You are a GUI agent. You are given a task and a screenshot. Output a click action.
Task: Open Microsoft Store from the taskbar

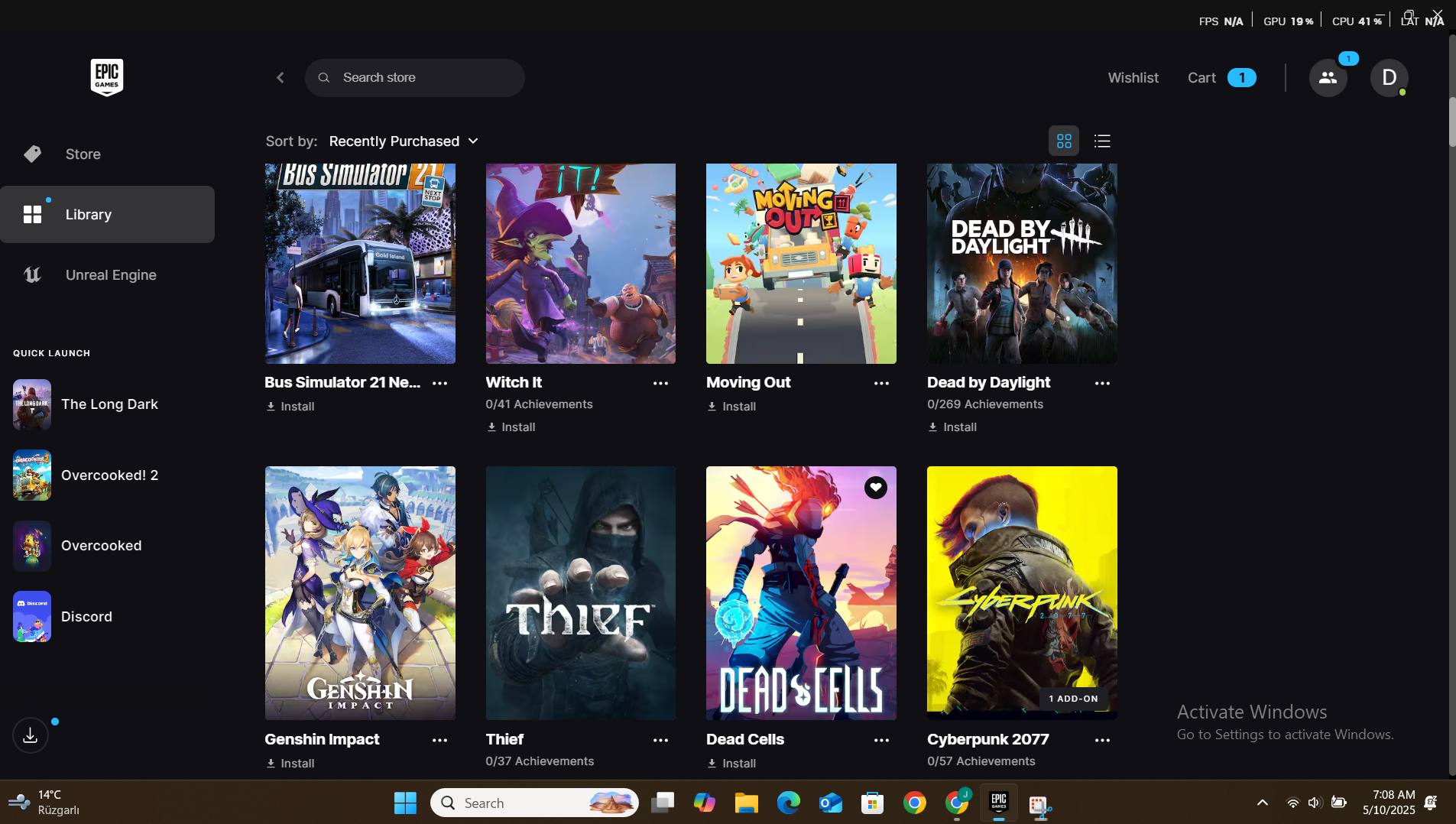click(x=873, y=803)
